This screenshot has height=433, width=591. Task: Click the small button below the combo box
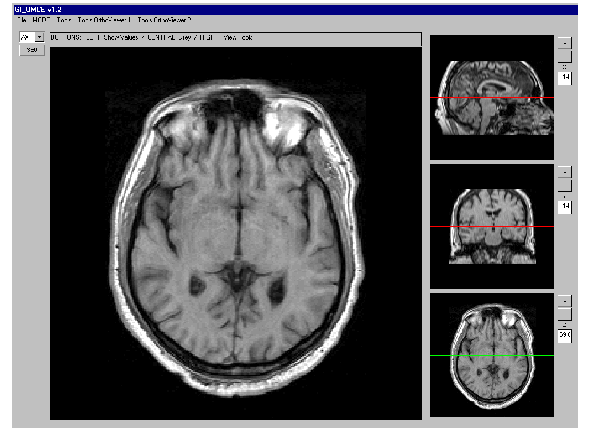[32, 50]
